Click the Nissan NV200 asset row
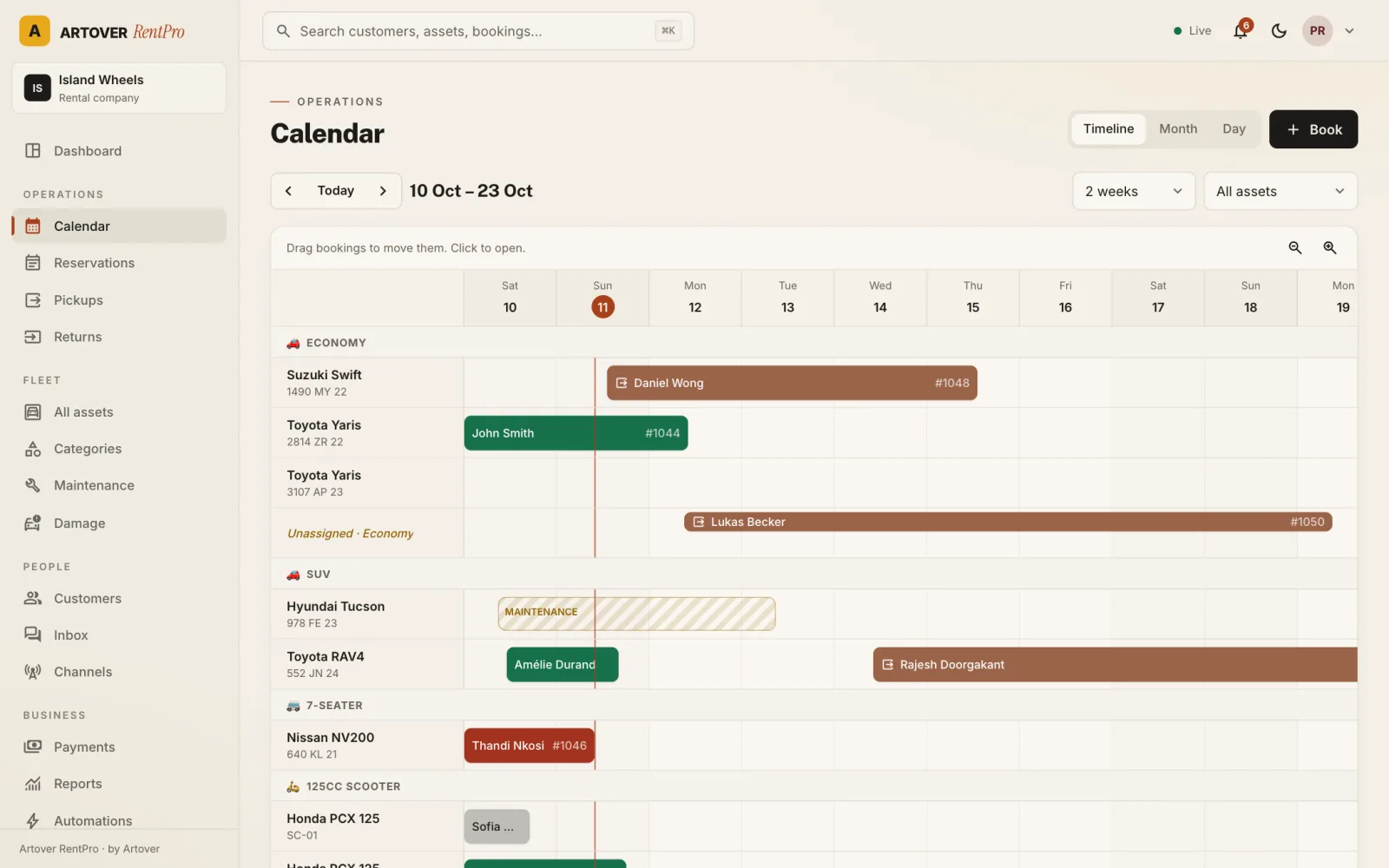 tap(367, 746)
